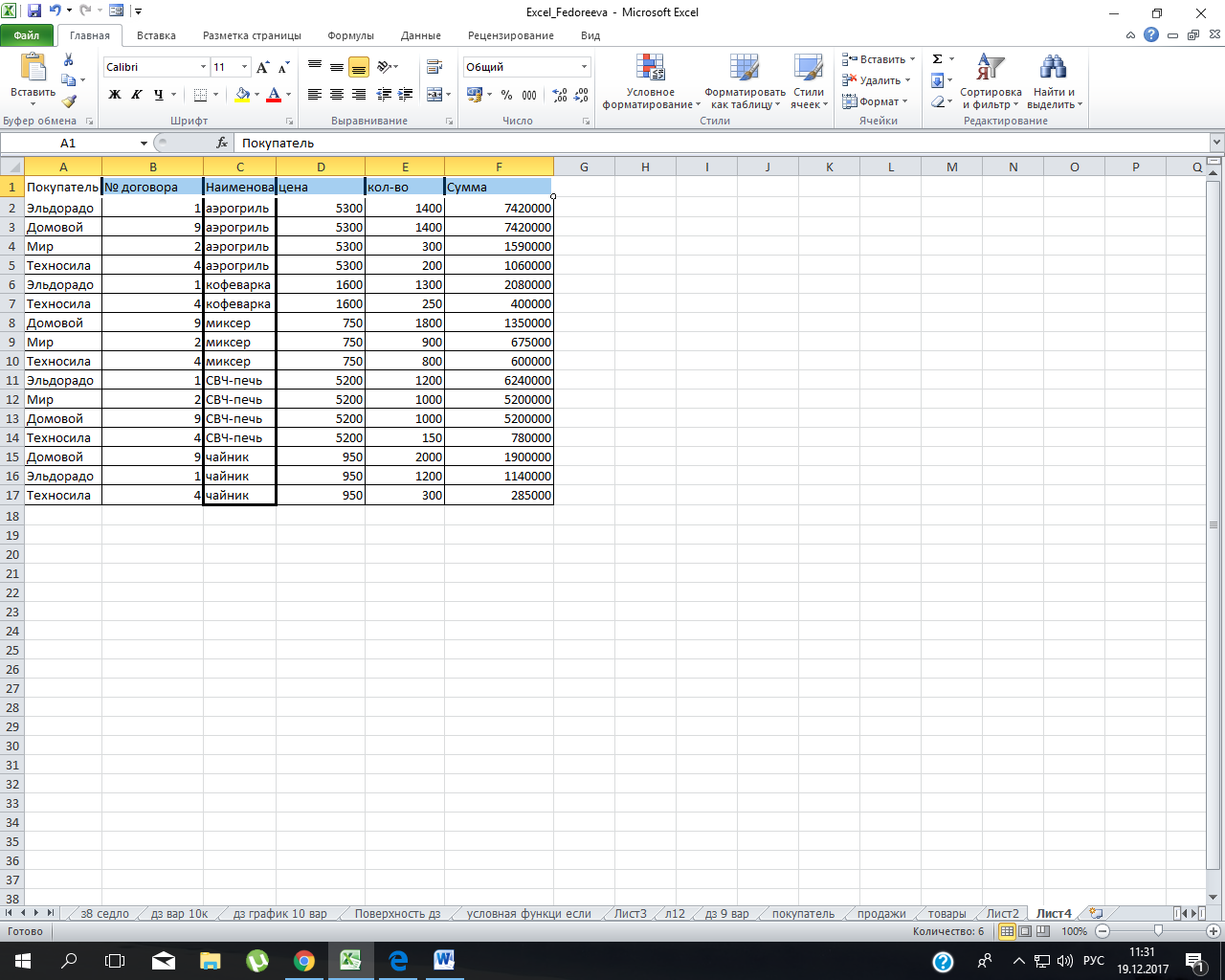Click the AutoSum sigma icon
The height and width of the screenshot is (980, 1225).
(938, 59)
